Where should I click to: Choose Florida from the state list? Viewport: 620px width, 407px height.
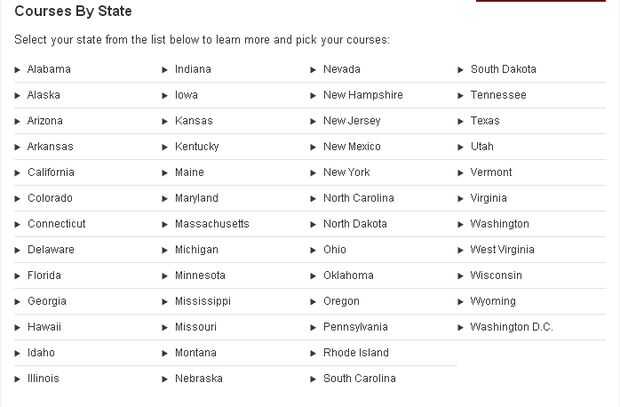44,275
